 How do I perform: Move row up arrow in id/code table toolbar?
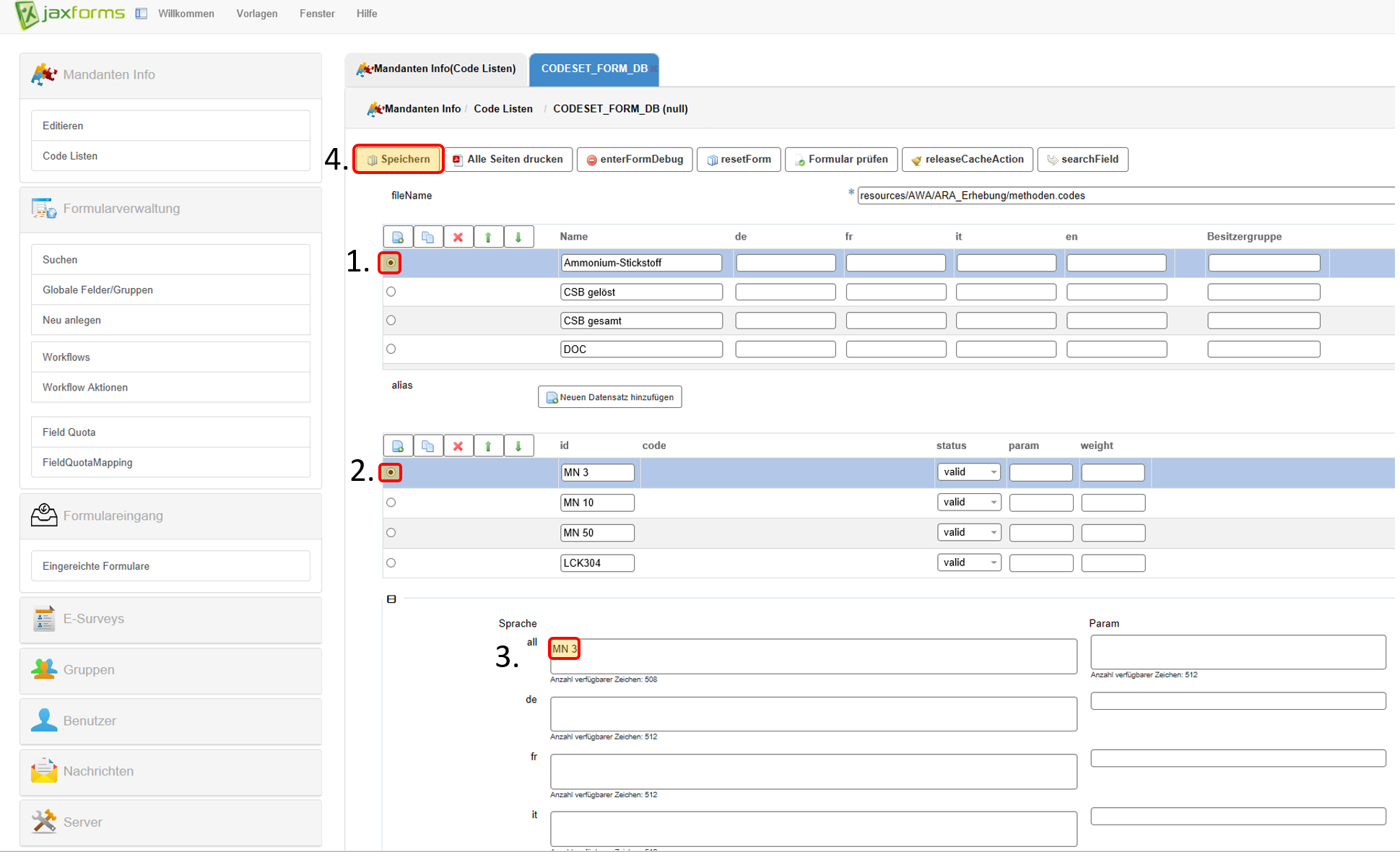click(488, 445)
